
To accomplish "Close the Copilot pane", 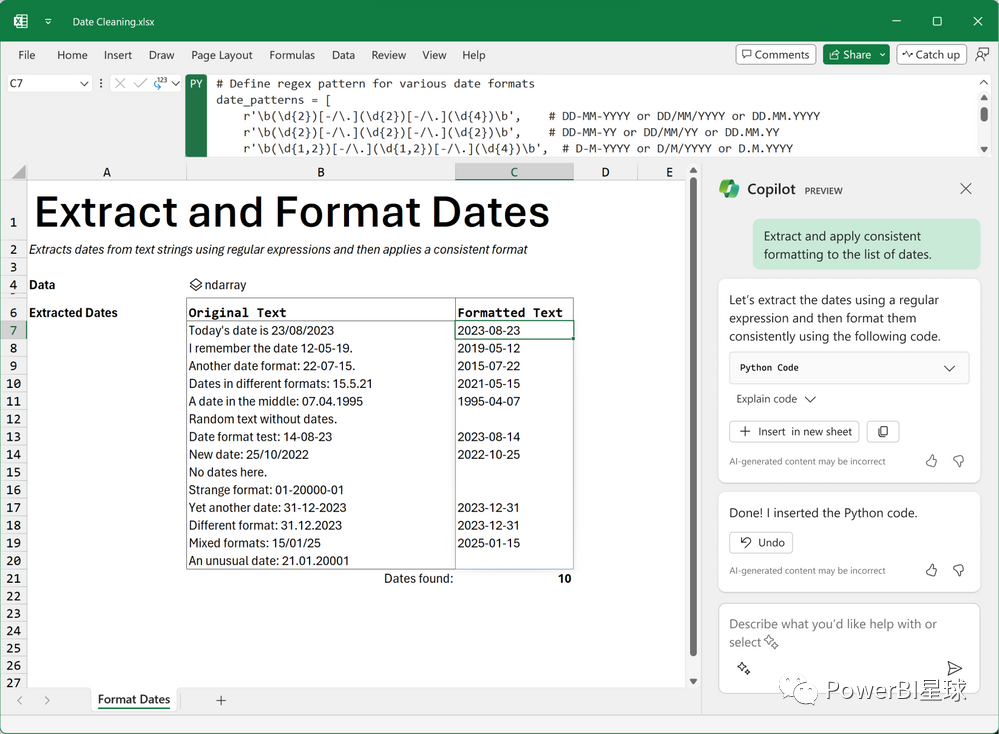I will 966,189.
